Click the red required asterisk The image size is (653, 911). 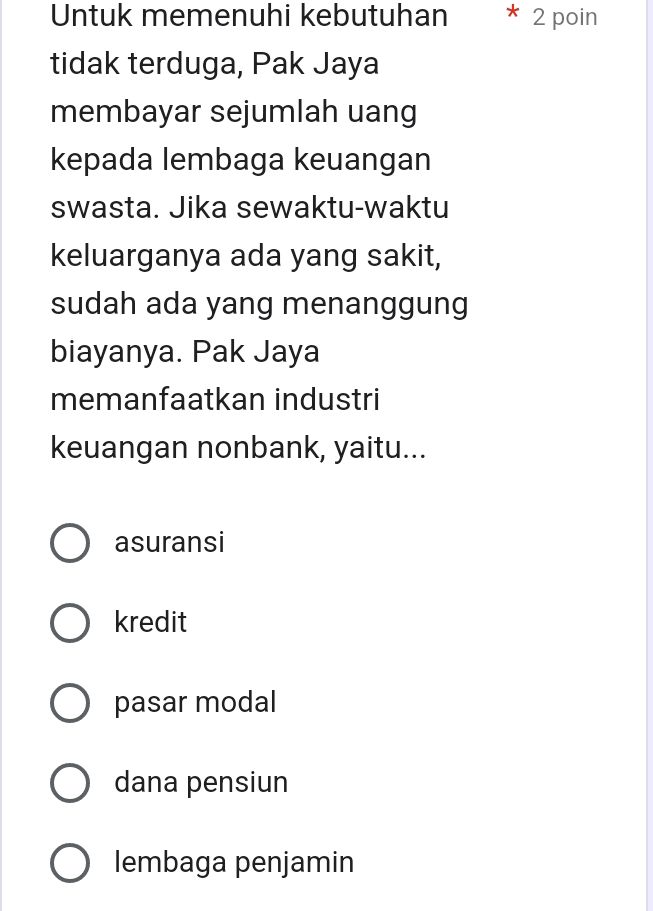pos(513,15)
